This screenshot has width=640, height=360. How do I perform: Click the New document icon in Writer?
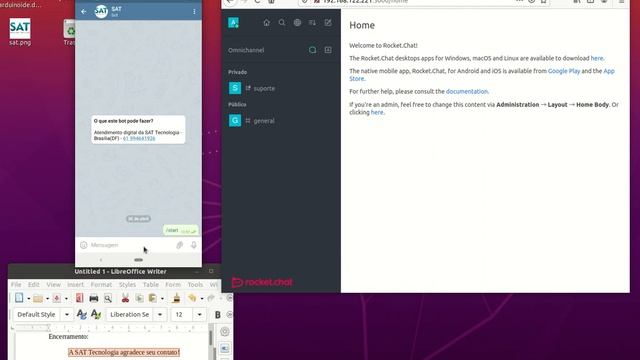19,298
